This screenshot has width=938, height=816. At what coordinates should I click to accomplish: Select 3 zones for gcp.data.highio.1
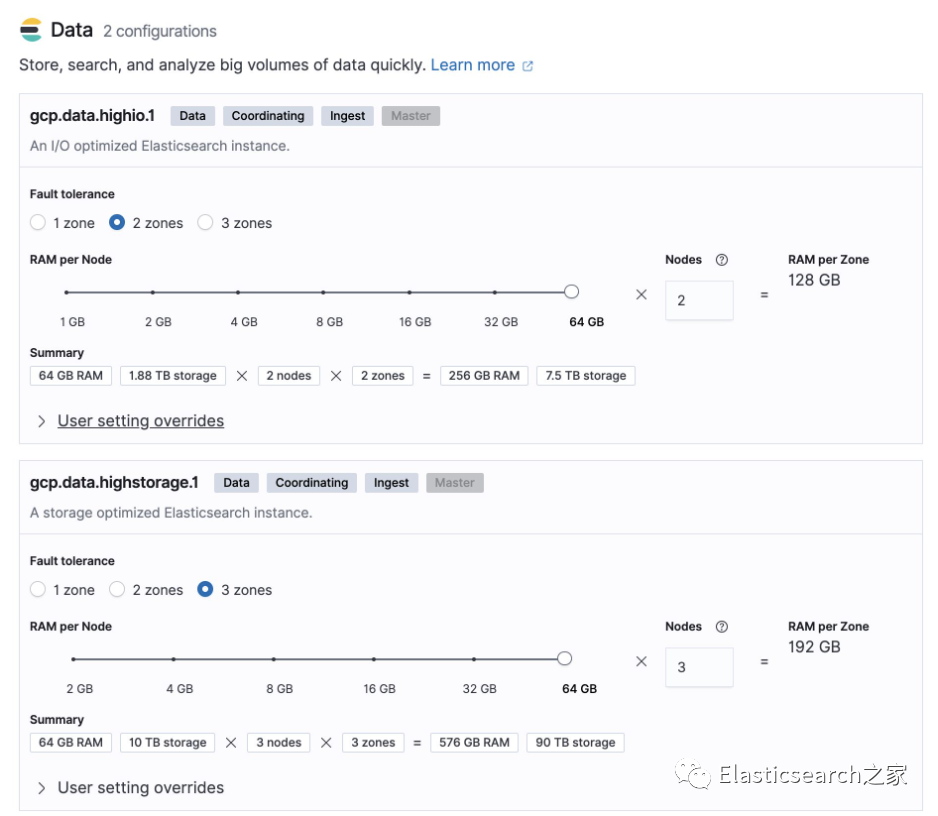(205, 223)
